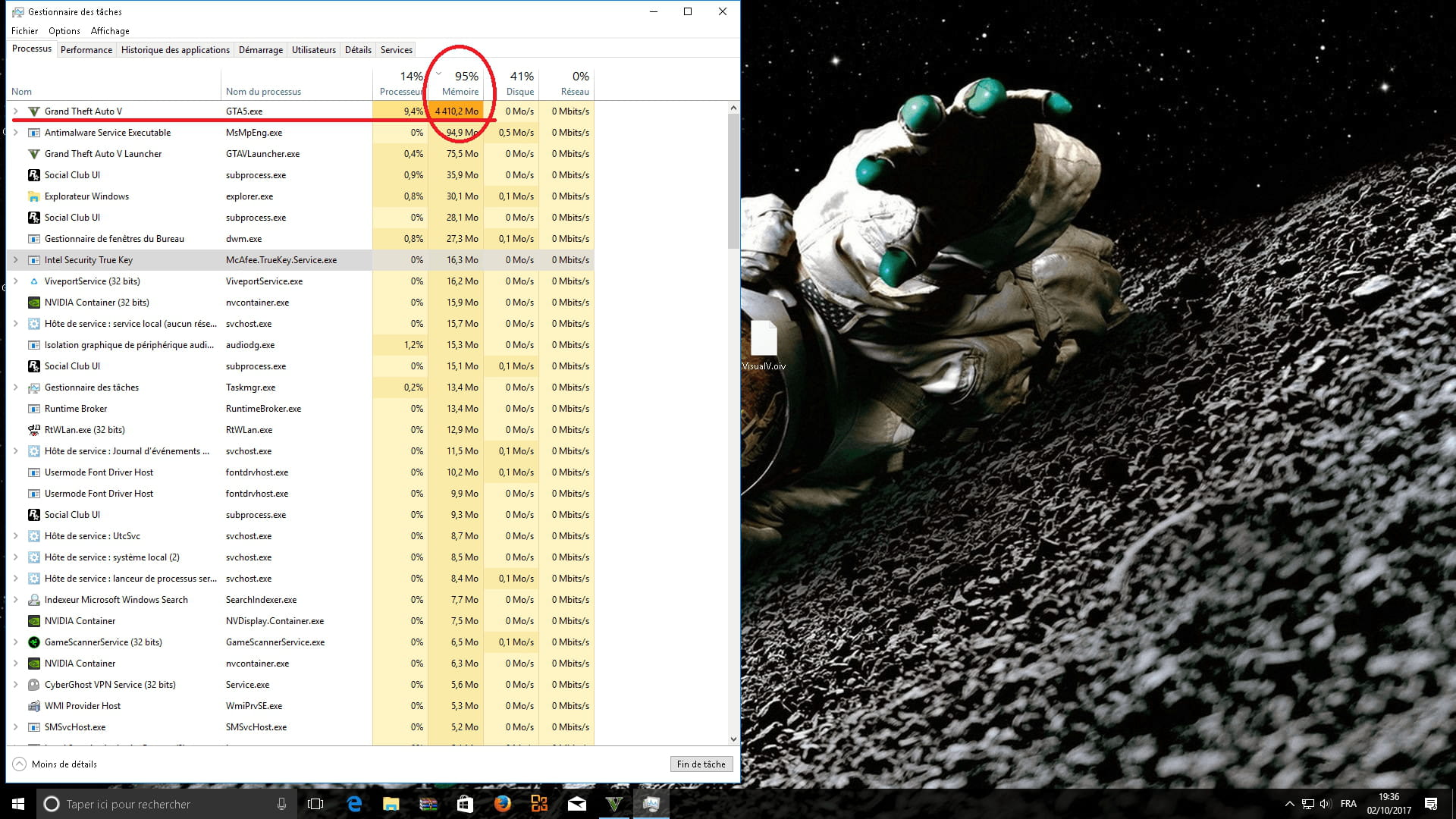Expand the Intel Security True Key group
This screenshot has height=819, width=1456.
(15, 260)
